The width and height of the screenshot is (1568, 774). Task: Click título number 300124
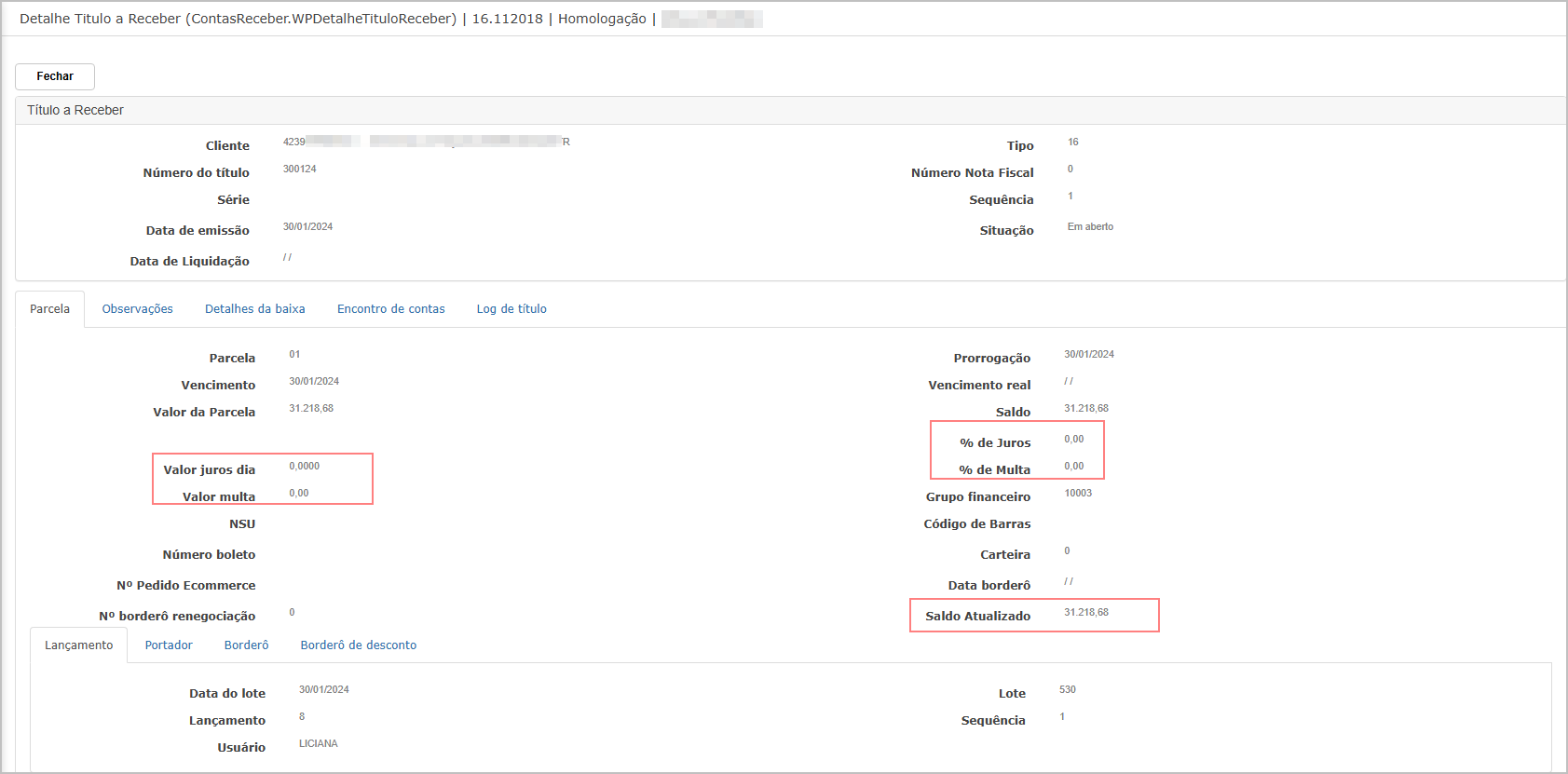300,170
